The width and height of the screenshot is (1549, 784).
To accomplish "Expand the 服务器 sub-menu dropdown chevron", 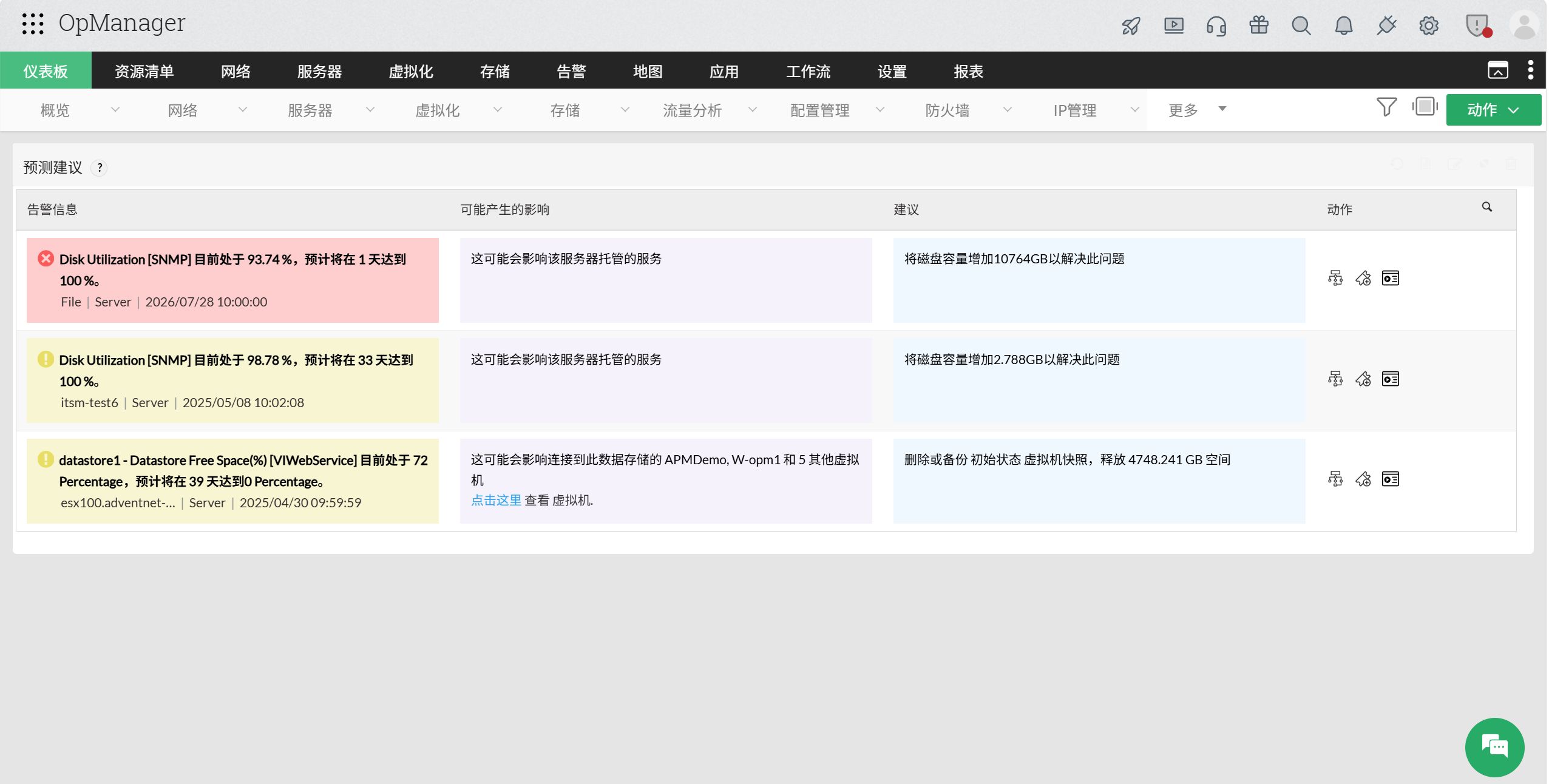I will click(x=370, y=110).
